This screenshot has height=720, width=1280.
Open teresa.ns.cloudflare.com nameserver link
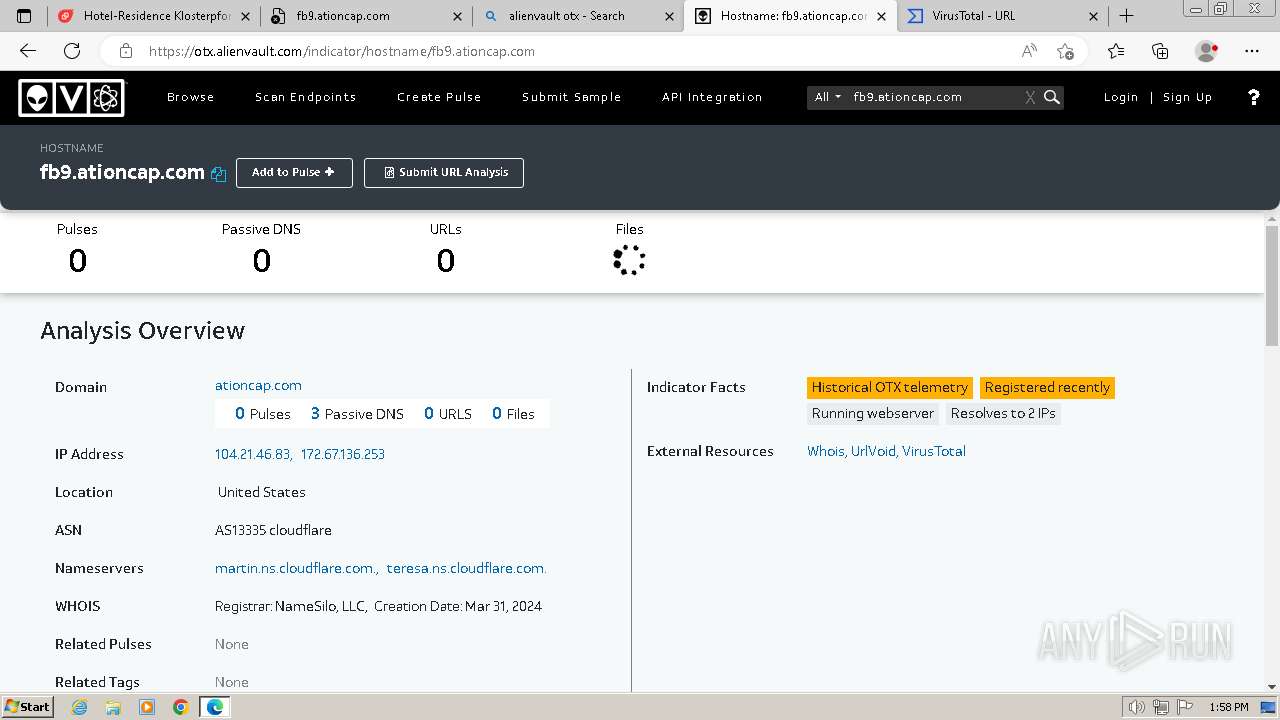(466, 568)
